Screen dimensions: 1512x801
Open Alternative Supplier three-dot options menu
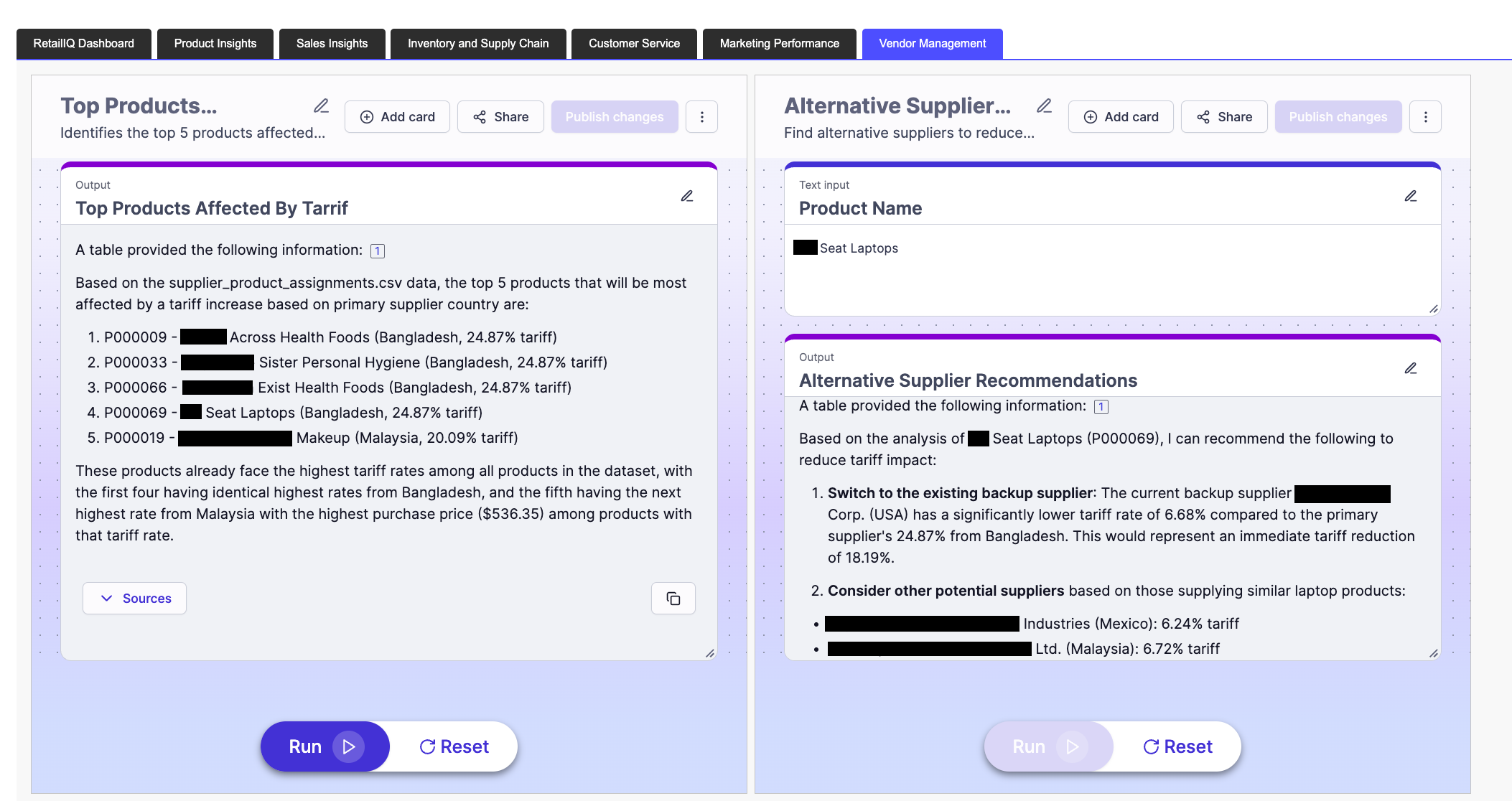click(1425, 117)
